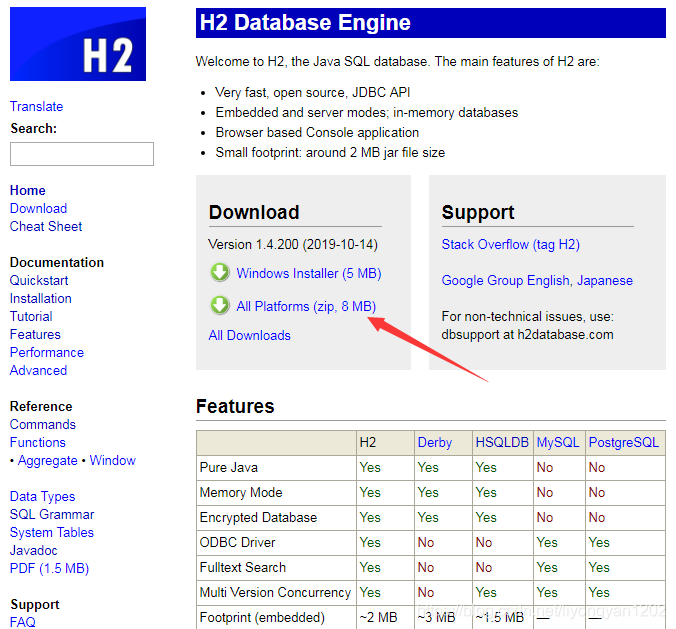The image size is (676, 629).
Task: Download Windows Installer (5 MB)
Action: point(309,273)
